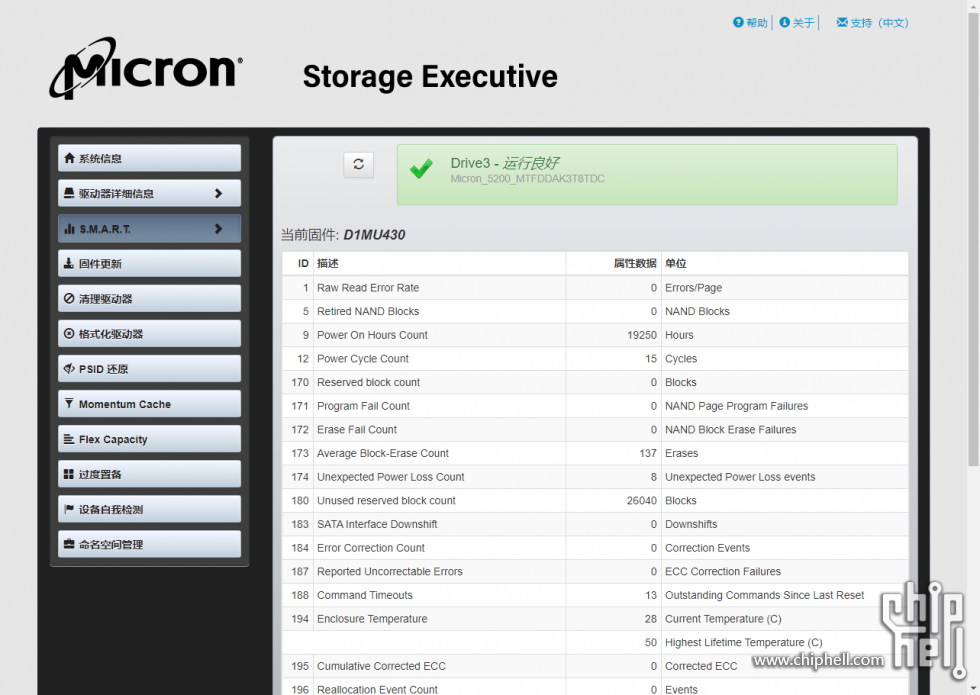Open the 过度置备 menu item
Viewport: 980px width, 695px height.
pos(149,474)
